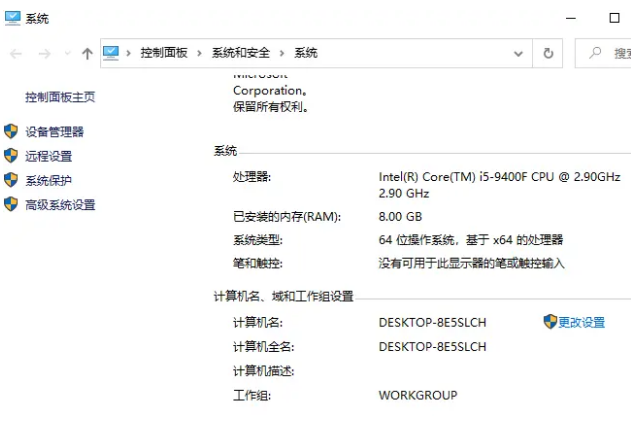This screenshot has height=424, width=631.
Task: Select the 系统 breadcrumb segment
Action: 306,53
